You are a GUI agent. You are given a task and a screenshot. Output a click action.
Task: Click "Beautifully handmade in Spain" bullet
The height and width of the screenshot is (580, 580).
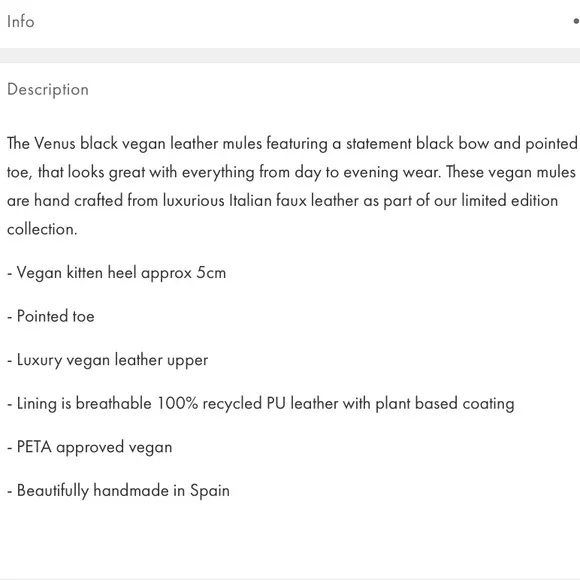(x=118, y=491)
